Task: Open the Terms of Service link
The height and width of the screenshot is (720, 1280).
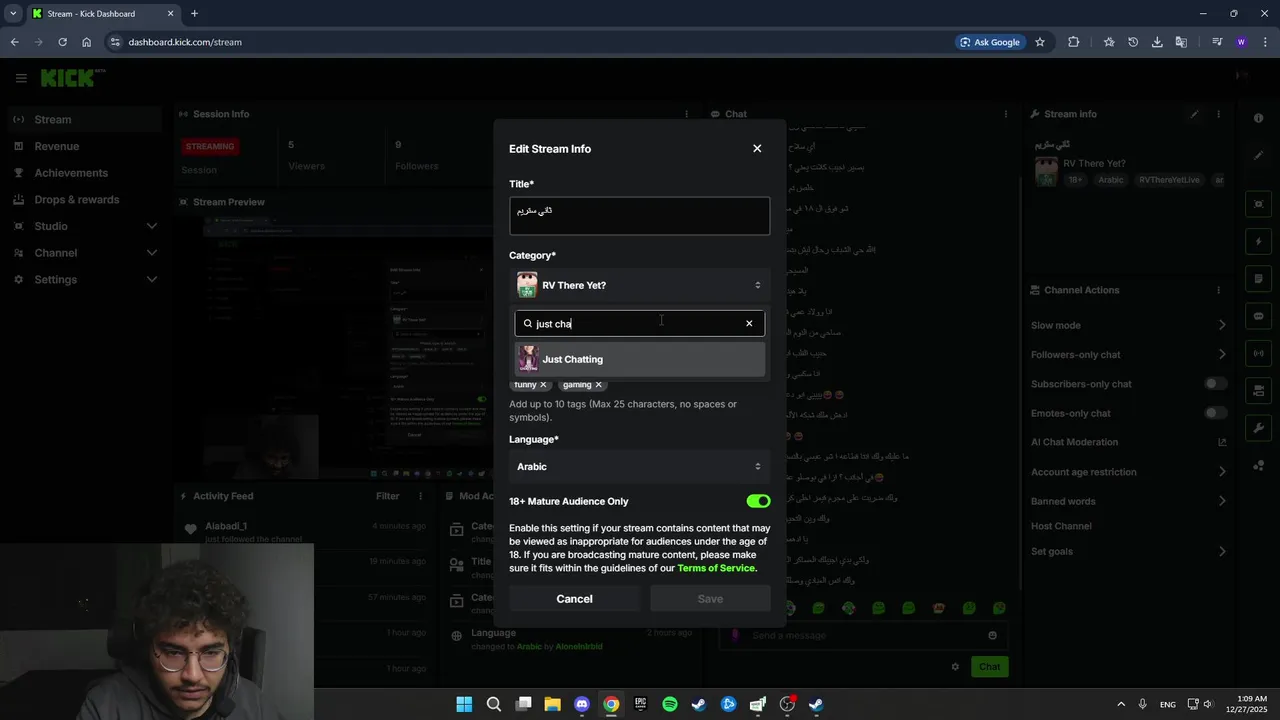Action: [x=716, y=568]
